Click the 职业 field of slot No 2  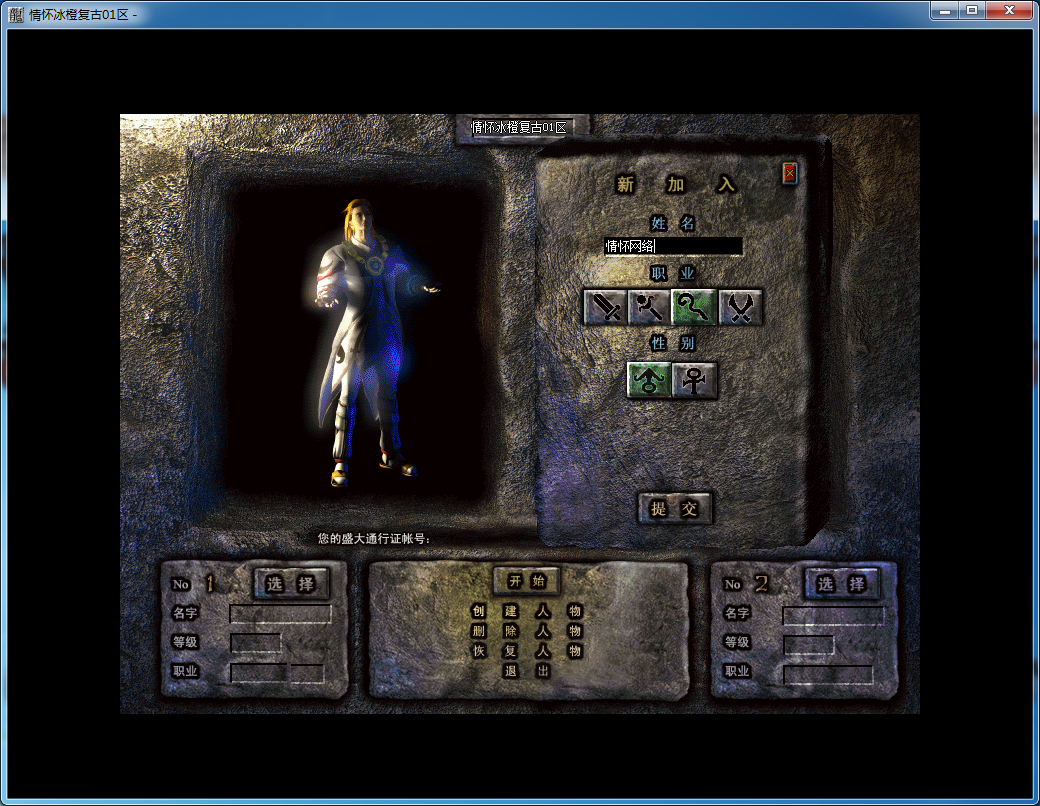(x=828, y=674)
